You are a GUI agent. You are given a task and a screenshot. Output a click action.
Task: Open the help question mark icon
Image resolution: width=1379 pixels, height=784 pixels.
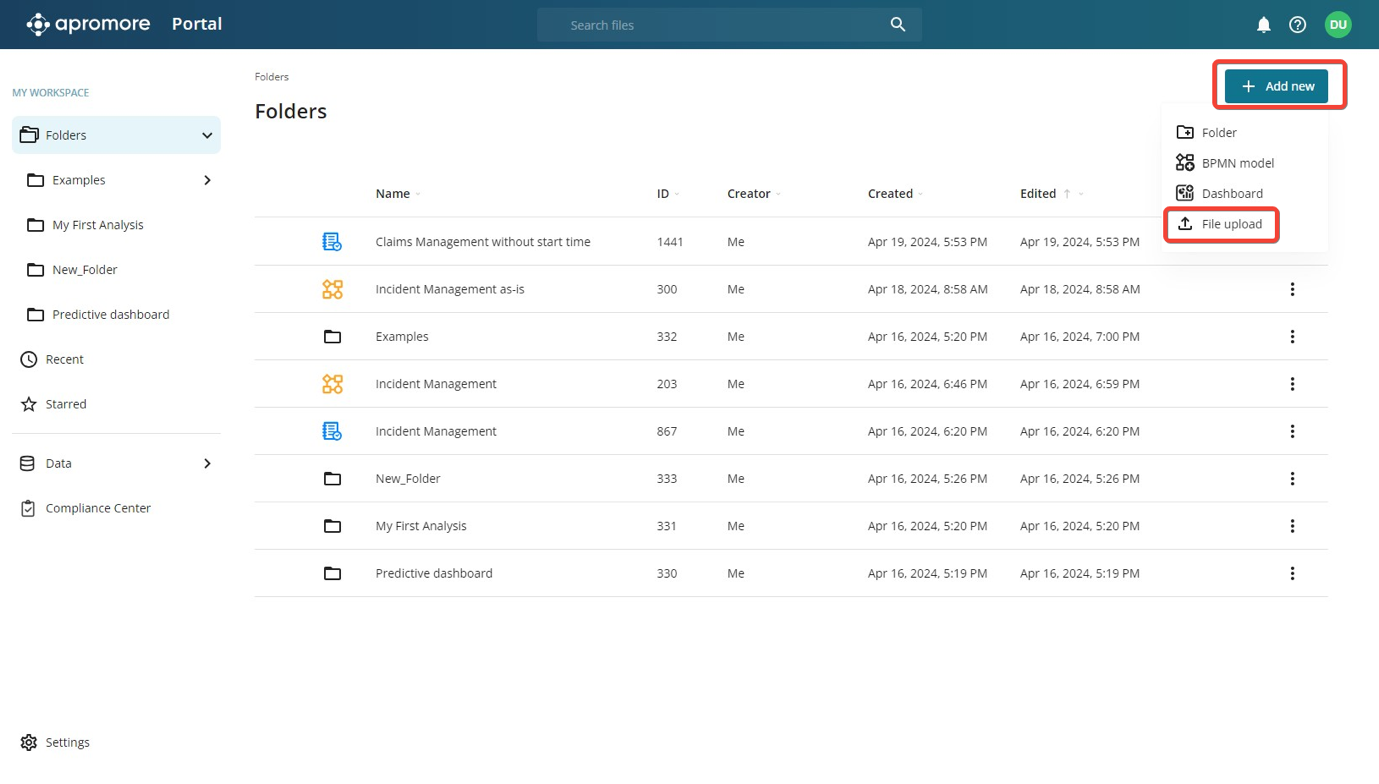tap(1297, 25)
